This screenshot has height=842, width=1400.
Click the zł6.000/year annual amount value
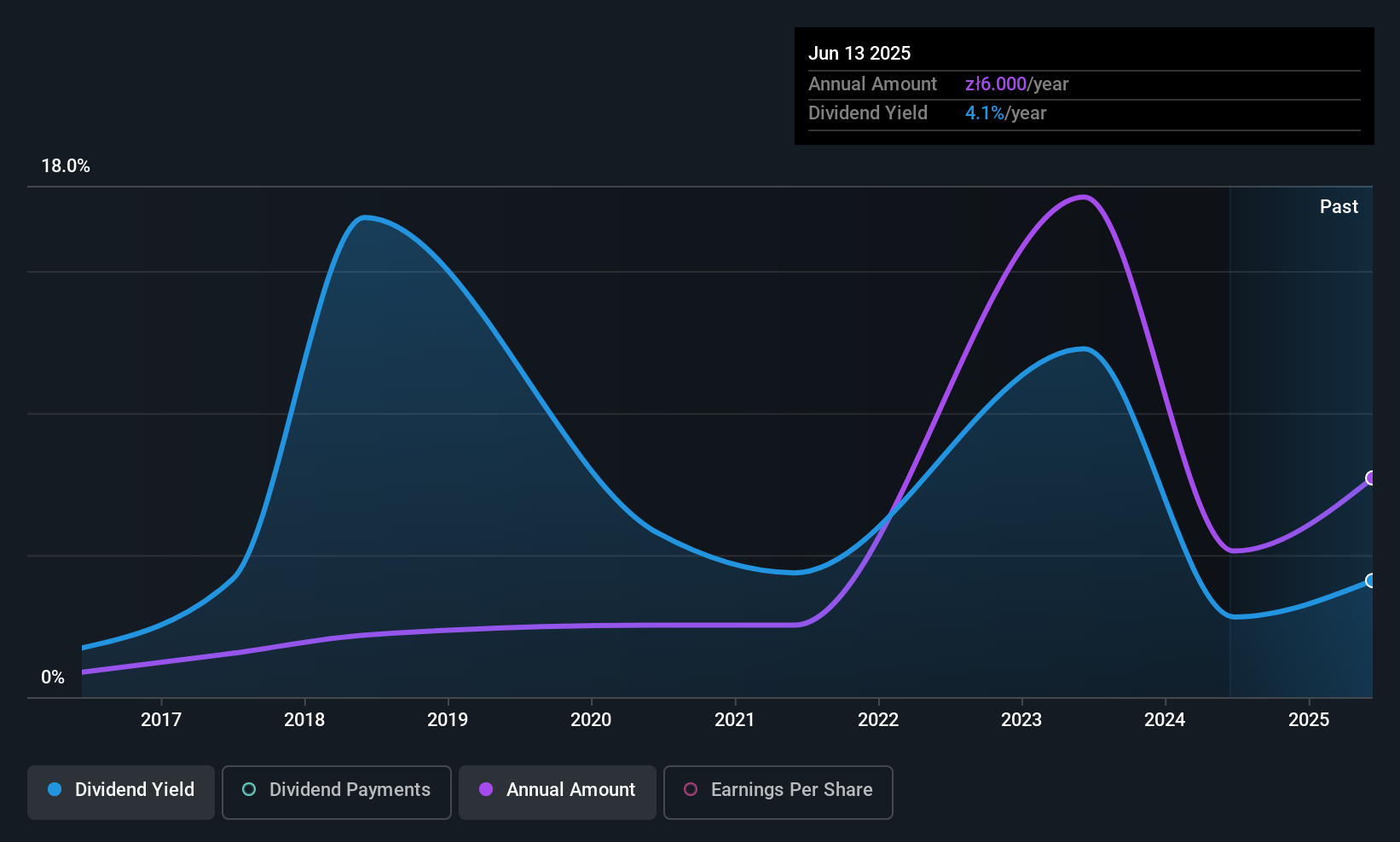pos(1016,84)
